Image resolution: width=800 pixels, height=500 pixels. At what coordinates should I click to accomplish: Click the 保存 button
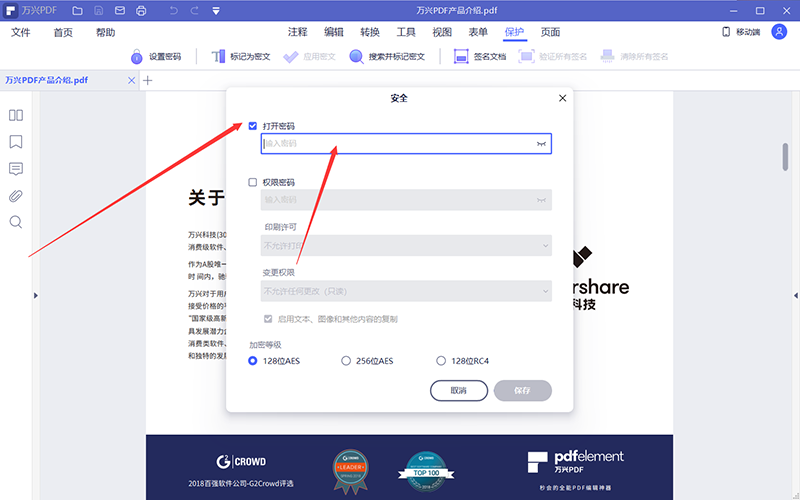(522, 390)
